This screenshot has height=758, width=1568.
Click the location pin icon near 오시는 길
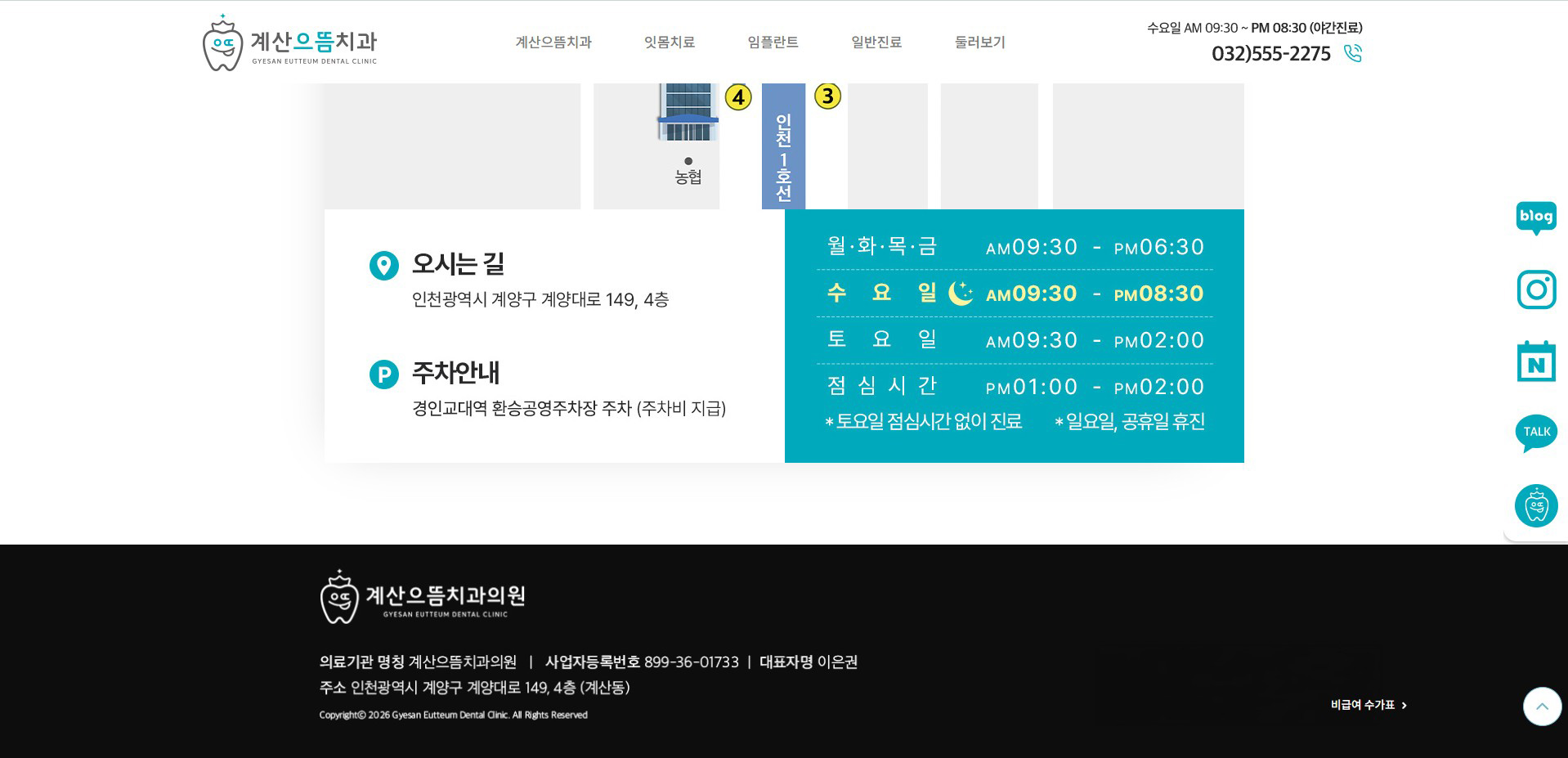pos(383,264)
